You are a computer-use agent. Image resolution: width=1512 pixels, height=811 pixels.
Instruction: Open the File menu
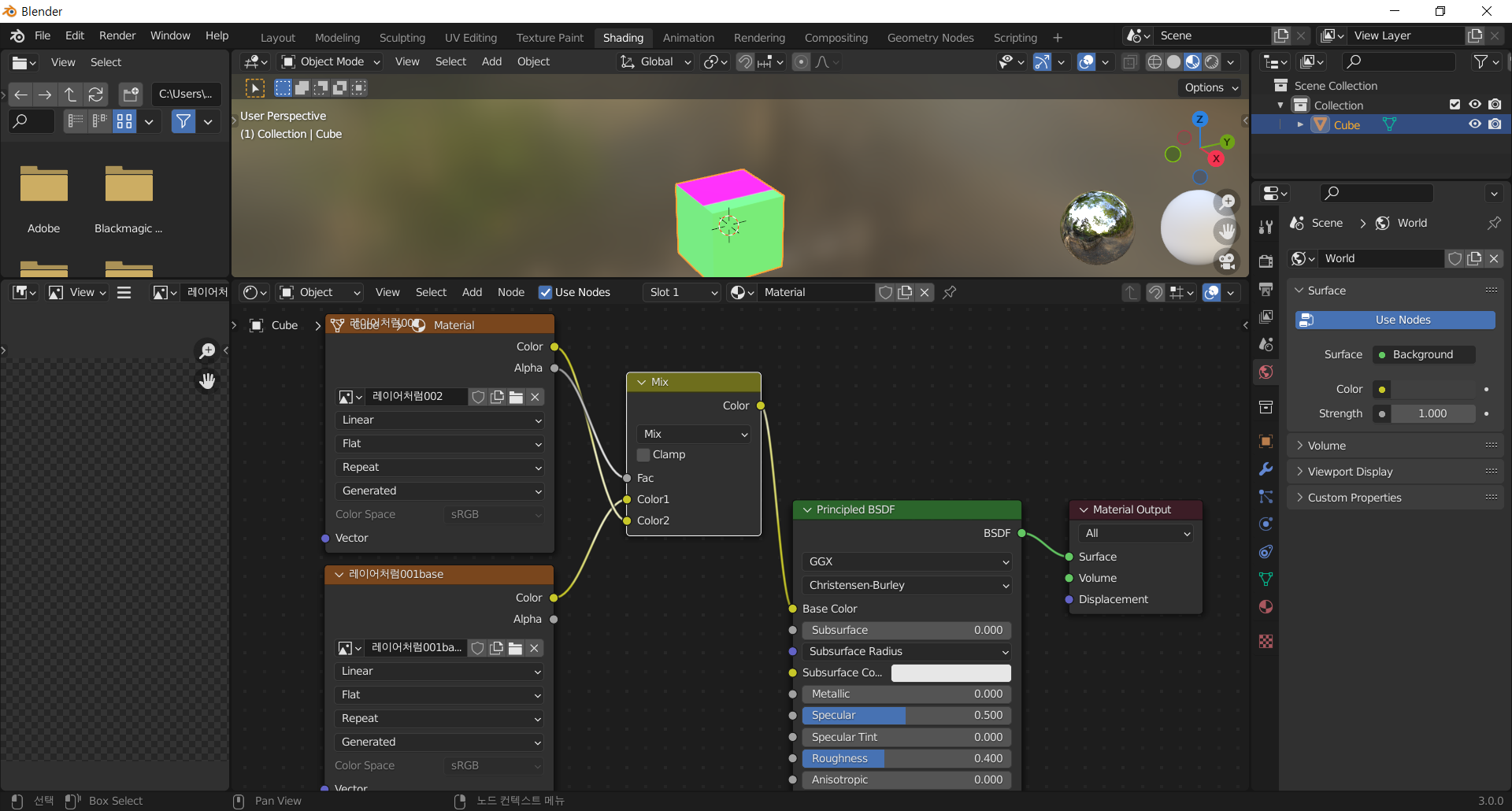[x=43, y=35]
